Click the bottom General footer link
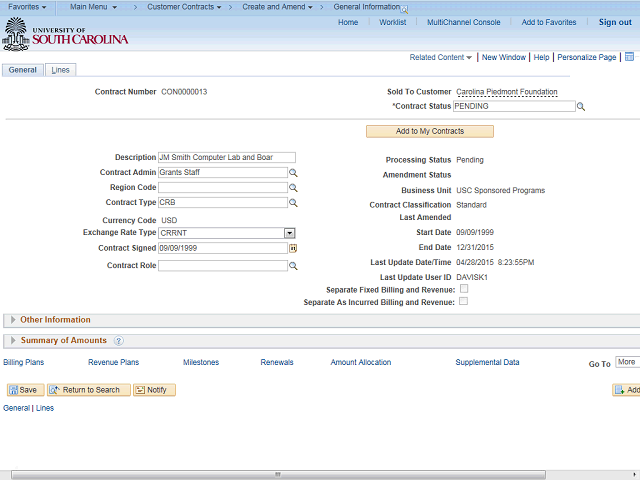Image resolution: width=640 pixels, height=480 pixels. 16,408
